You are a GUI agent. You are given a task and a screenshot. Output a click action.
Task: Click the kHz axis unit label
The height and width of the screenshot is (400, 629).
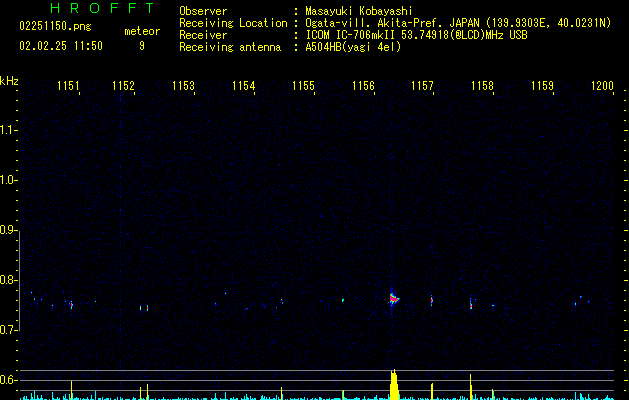[9, 81]
